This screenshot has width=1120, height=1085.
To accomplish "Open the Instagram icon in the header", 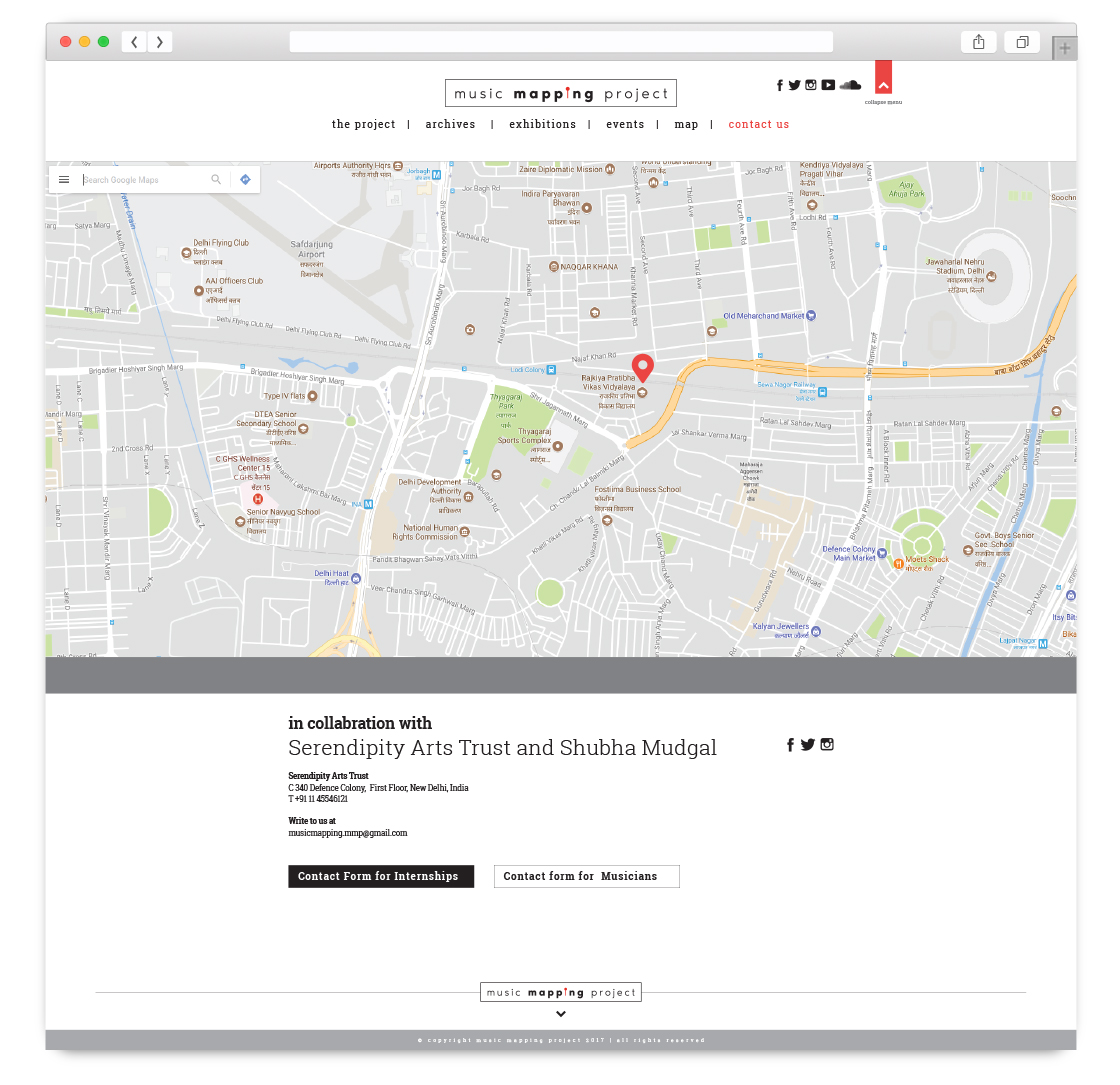I will tap(811, 85).
